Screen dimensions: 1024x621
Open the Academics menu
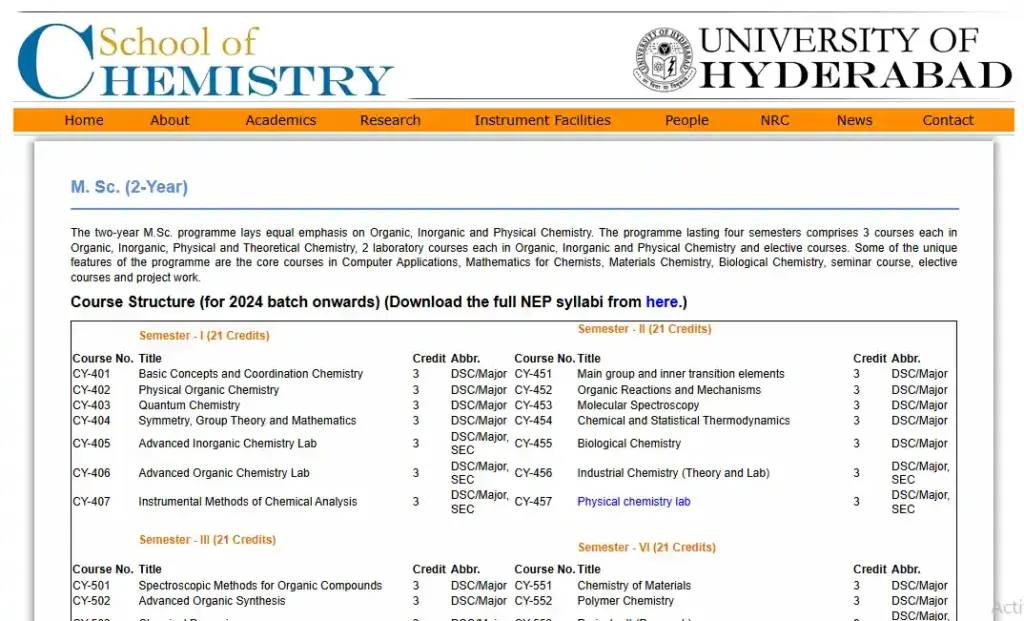[280, 120]
